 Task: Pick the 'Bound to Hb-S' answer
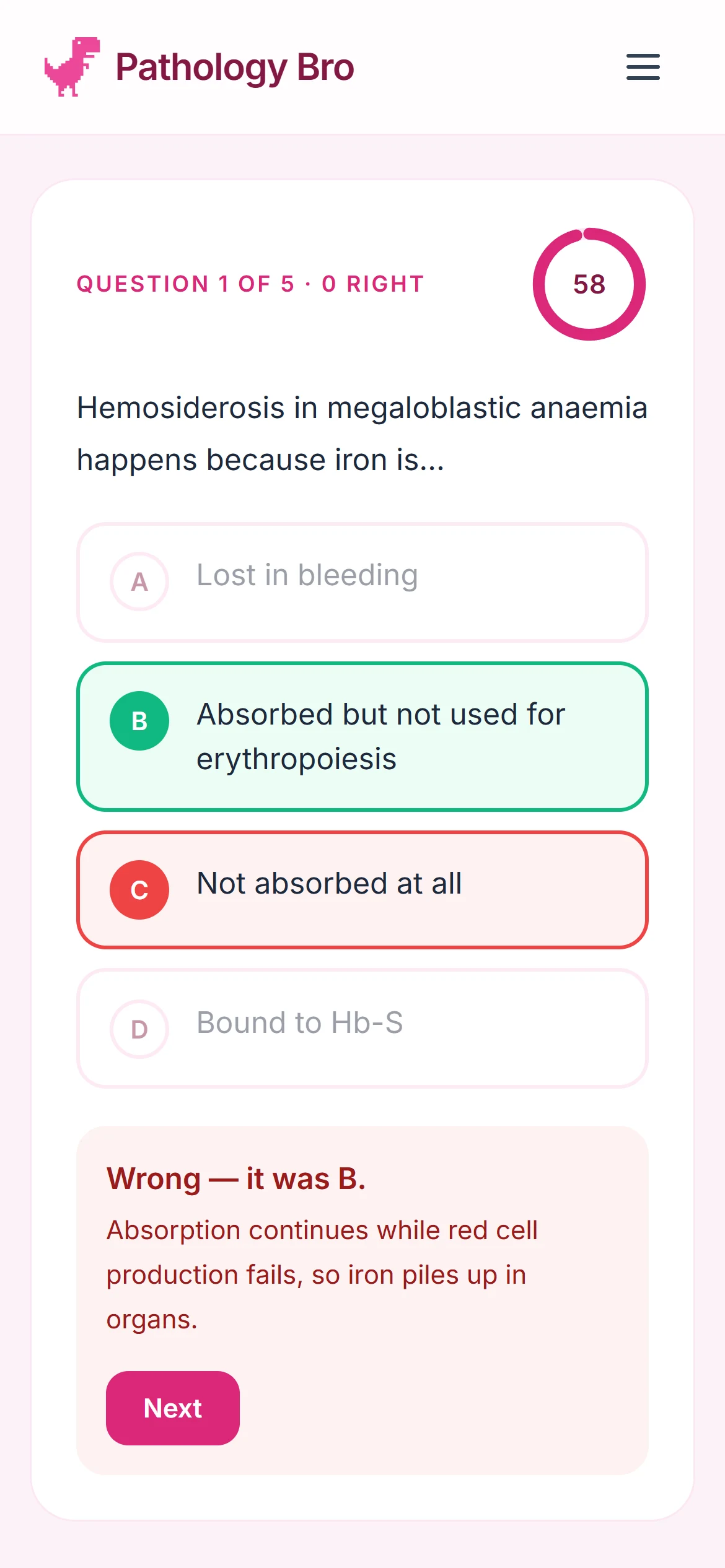362,1029
